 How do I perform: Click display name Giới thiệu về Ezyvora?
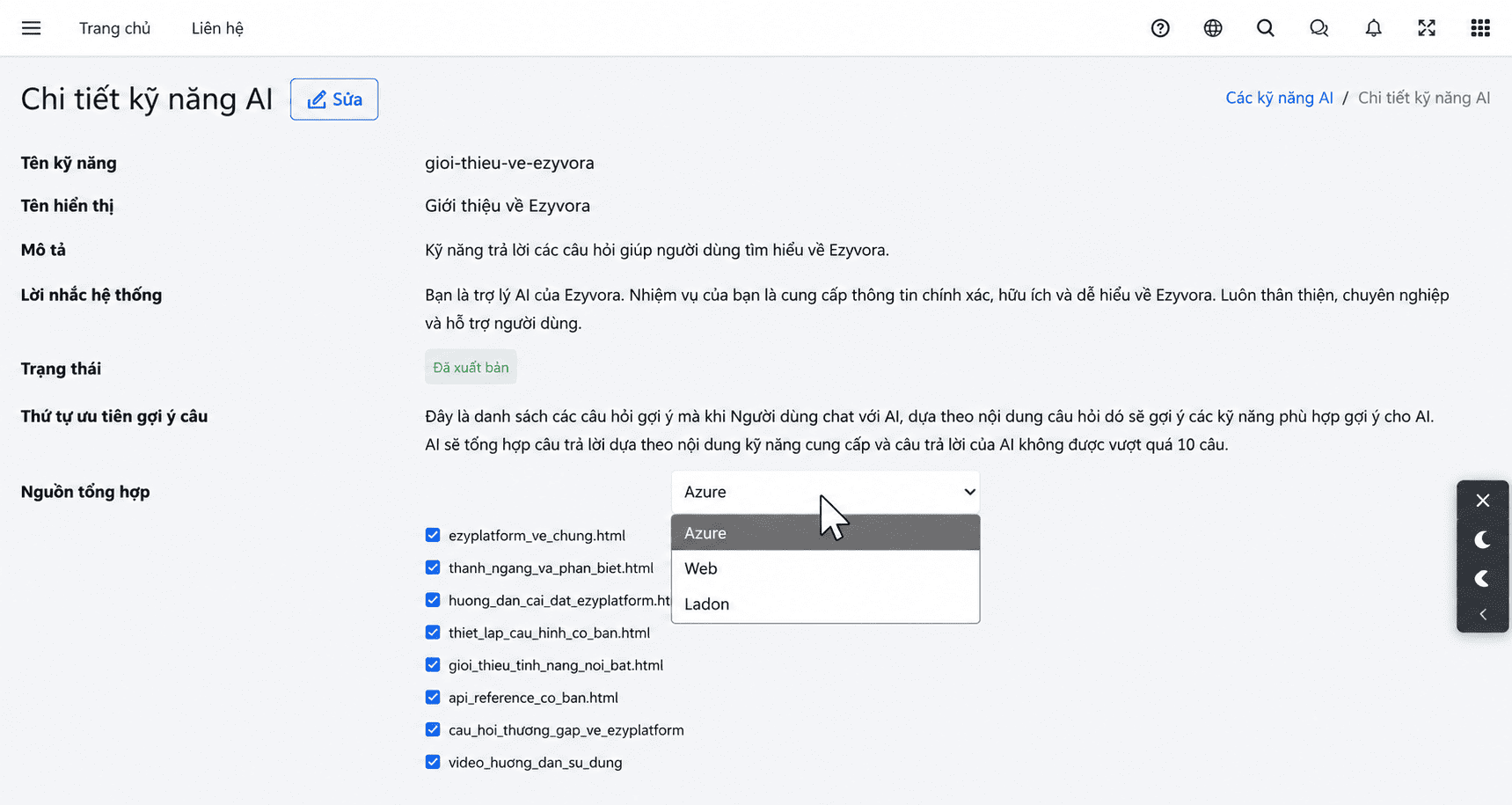coord(508,206)
